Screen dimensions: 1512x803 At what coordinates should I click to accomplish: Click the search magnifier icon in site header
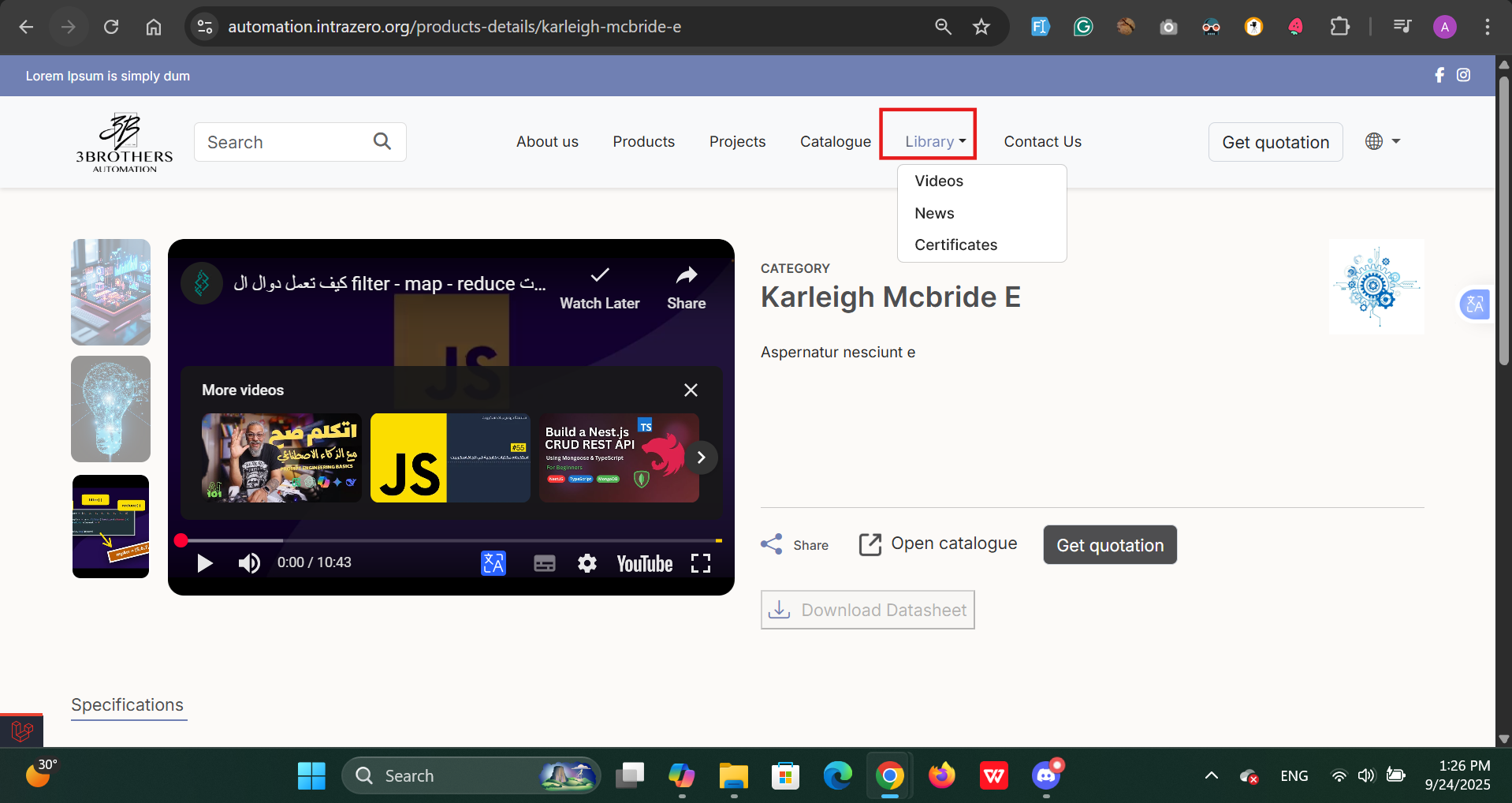[x=382, y=141]
